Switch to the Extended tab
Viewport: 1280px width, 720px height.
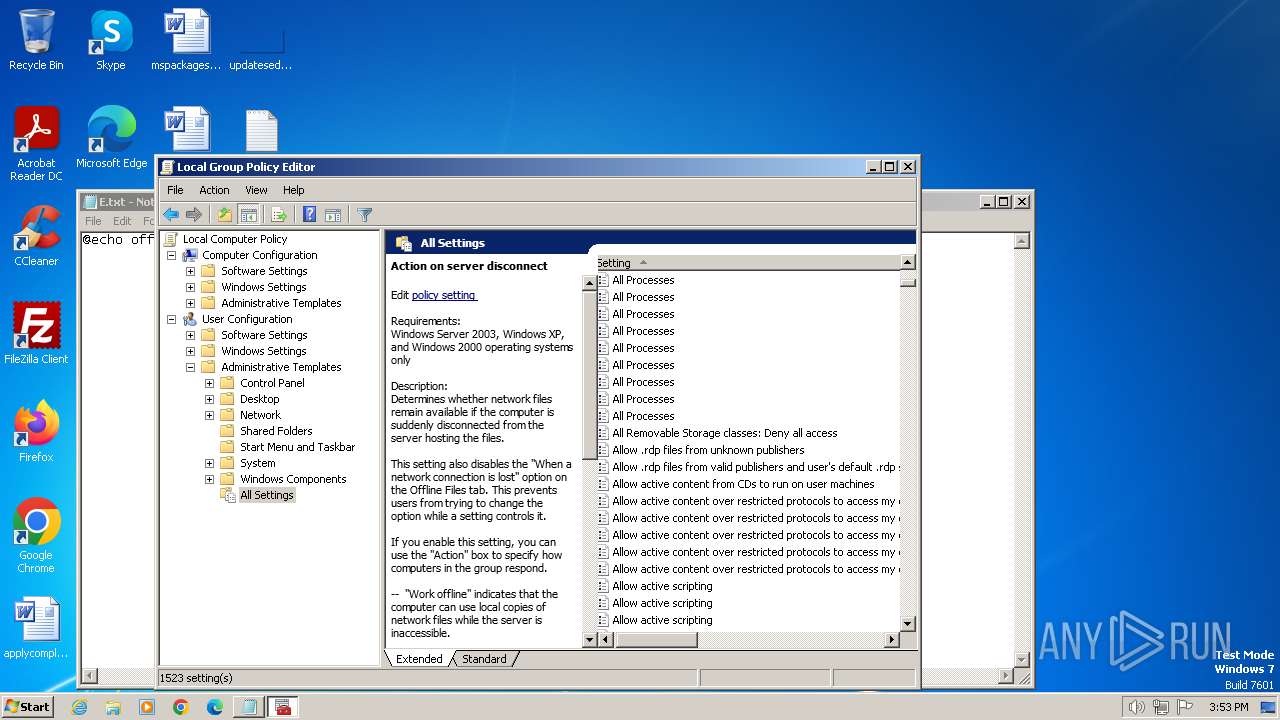pos(419,659)
